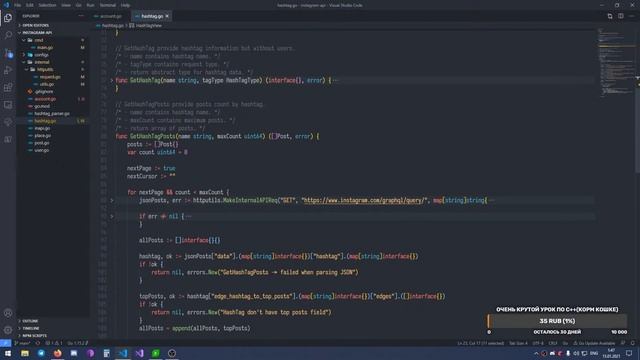The width and height of the screenshot is (640, 360).
Task: Open account.go in the explorer tree
Action: [x=45, y=99]
